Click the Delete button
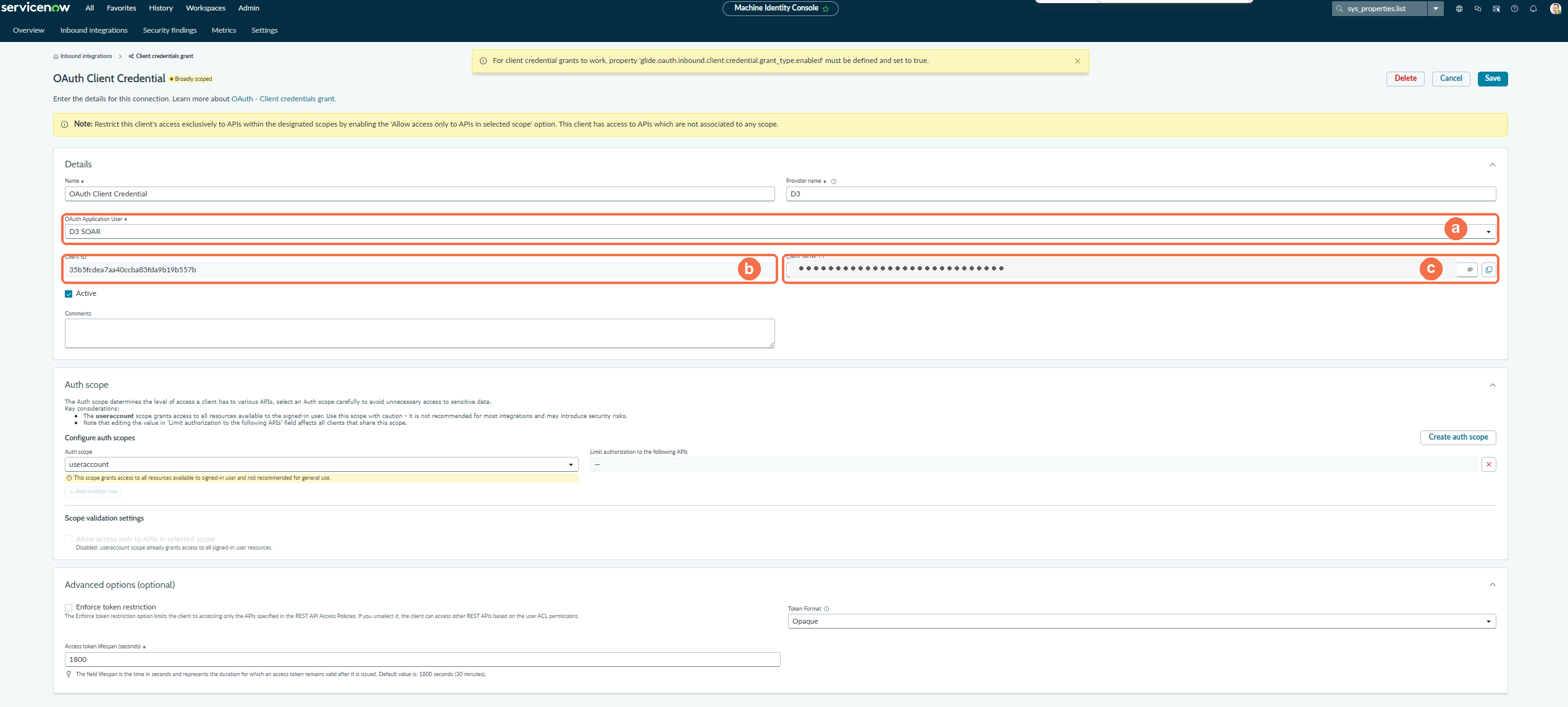This screenshot has width=1568, height=707. 1406,78
